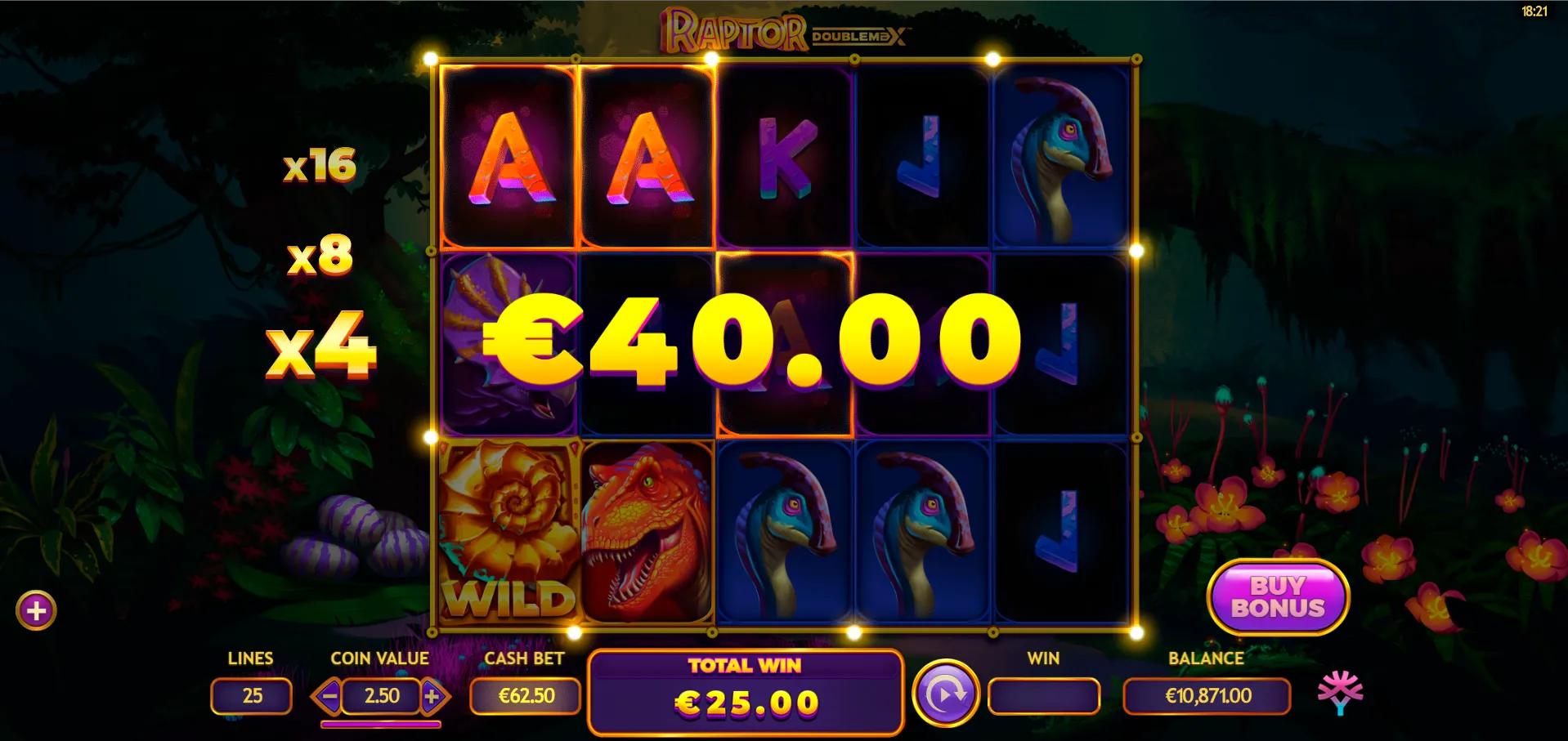
Task: Increase coin value with the plus arrow
Action: pos(433,697)
